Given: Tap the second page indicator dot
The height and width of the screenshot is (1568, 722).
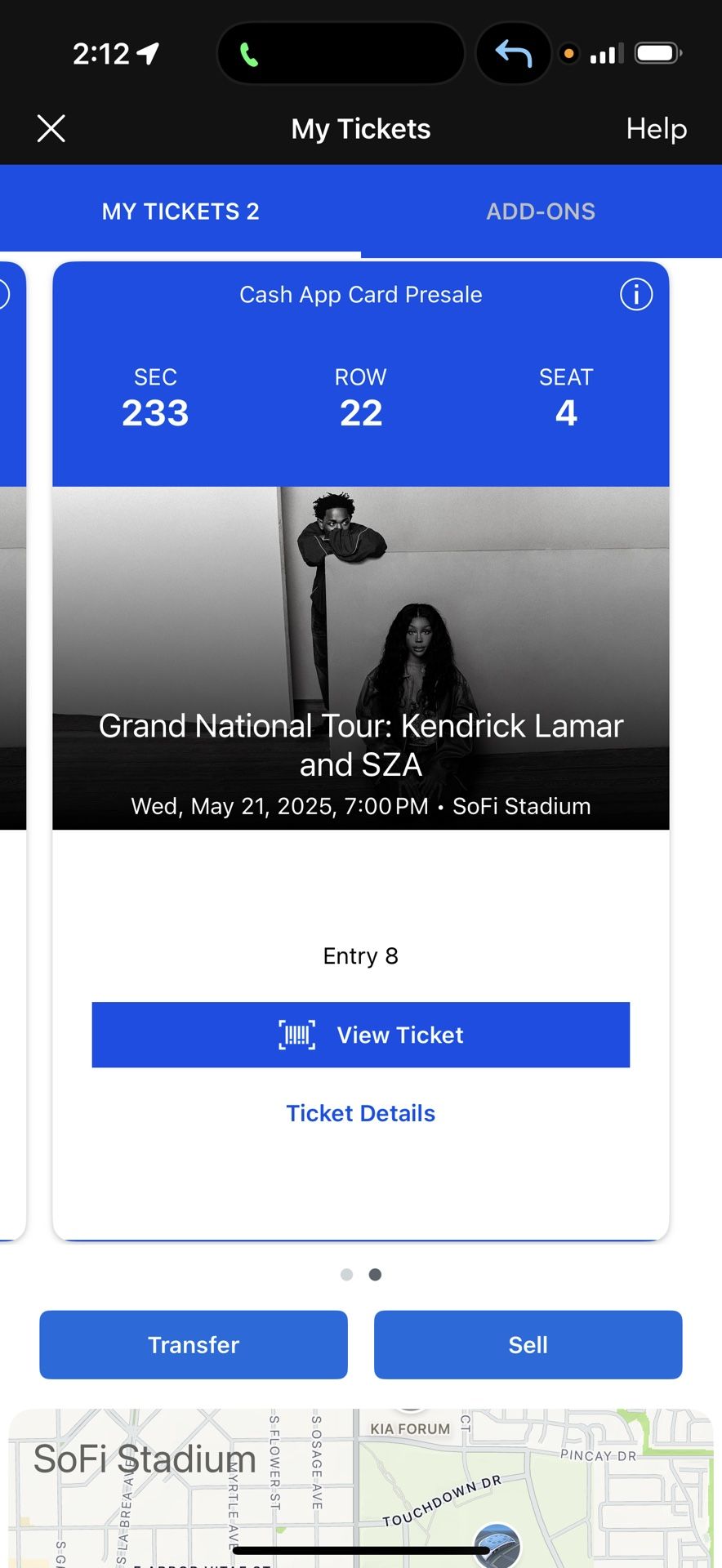Looking at the screenshot, I should (375, 1275).
